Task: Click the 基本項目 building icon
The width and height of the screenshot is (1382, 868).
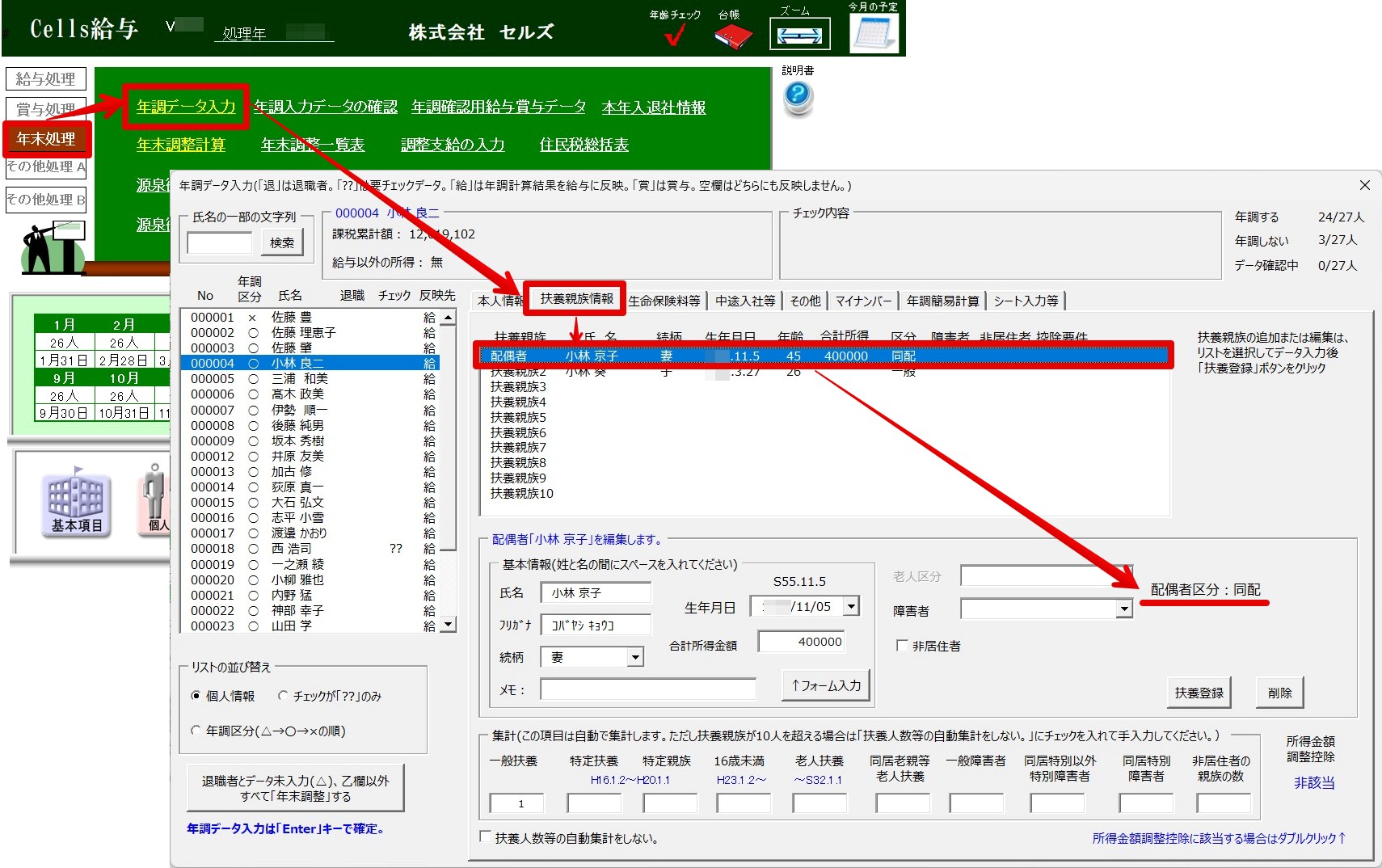Action: tap(76, 503)
